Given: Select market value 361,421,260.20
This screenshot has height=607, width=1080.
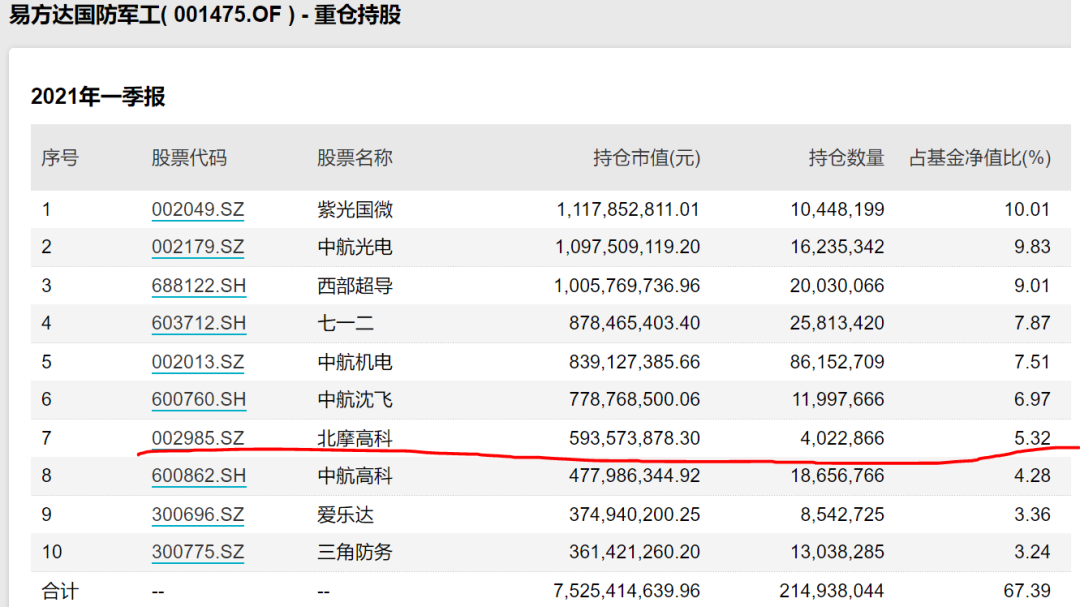Looking at the screenshot, I should pyautogui.click(x=634, y=553).
